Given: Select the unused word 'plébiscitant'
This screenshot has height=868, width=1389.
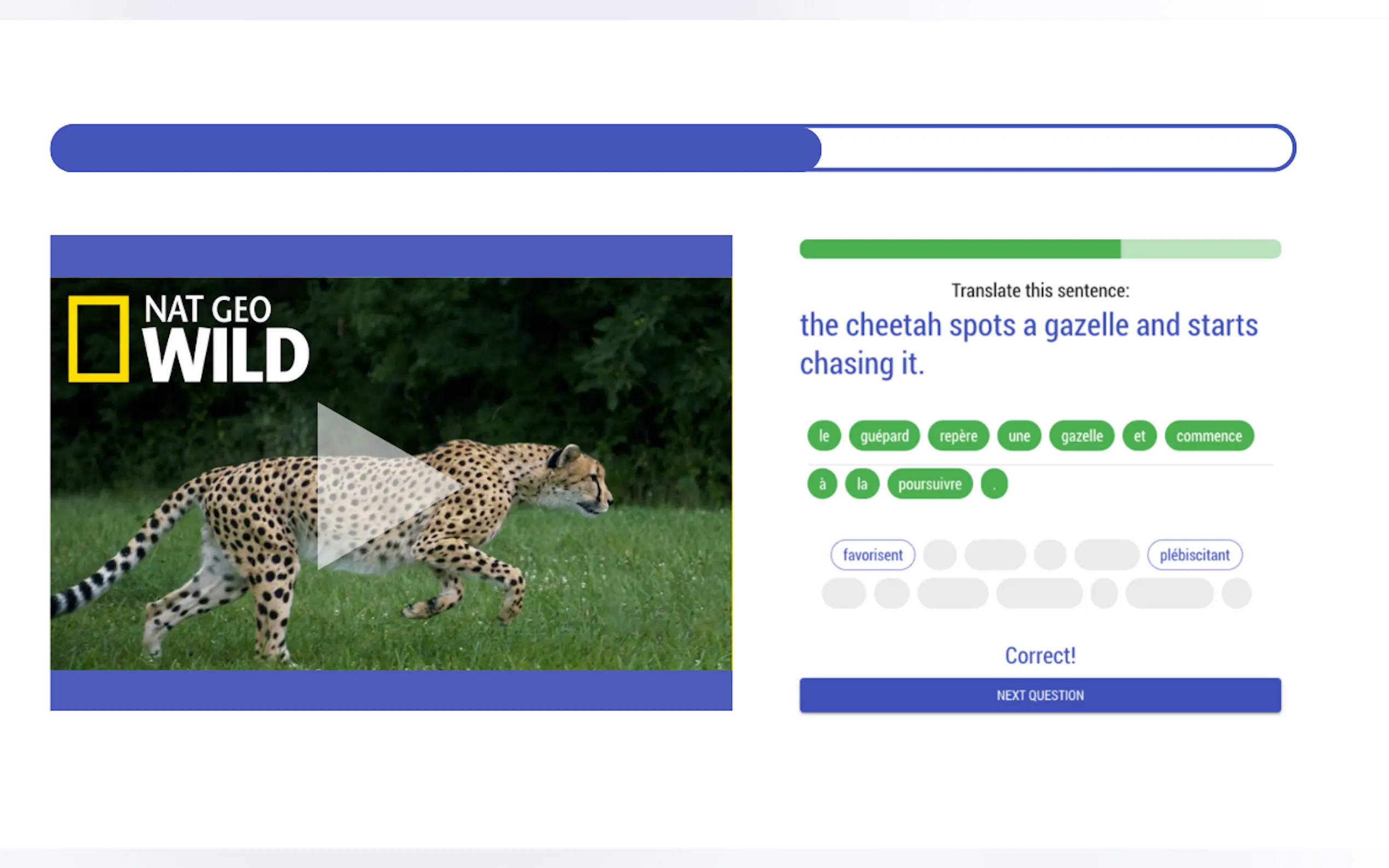Looking at the screenshot, I should [1194, 555].
